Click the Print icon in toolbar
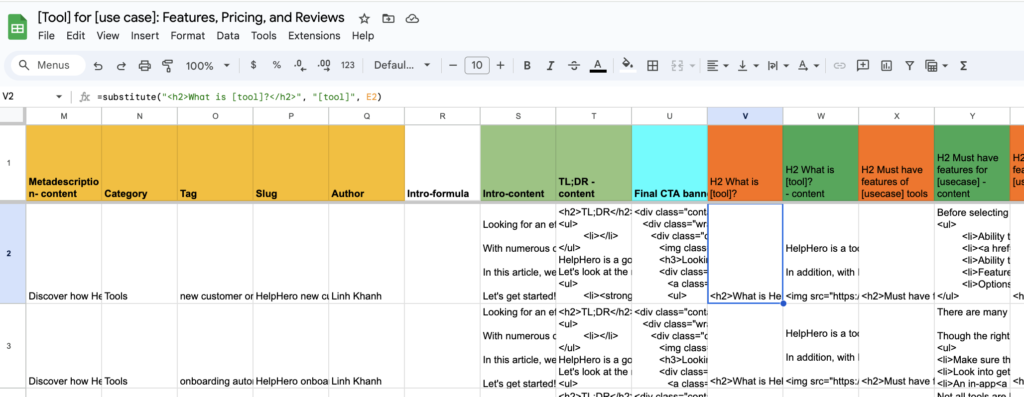The height and width of the screenshot is (397, 1024). click(145, 65)
